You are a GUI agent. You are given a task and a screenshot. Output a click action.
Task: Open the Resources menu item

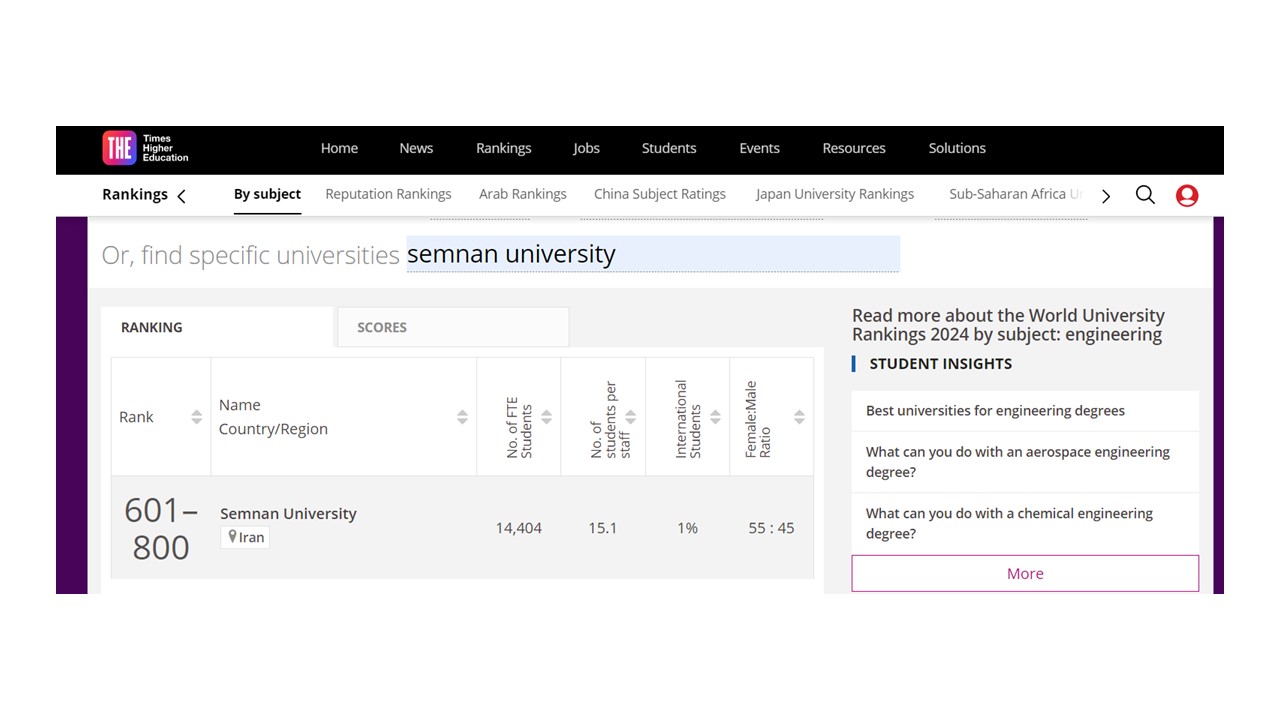(854, 148)
